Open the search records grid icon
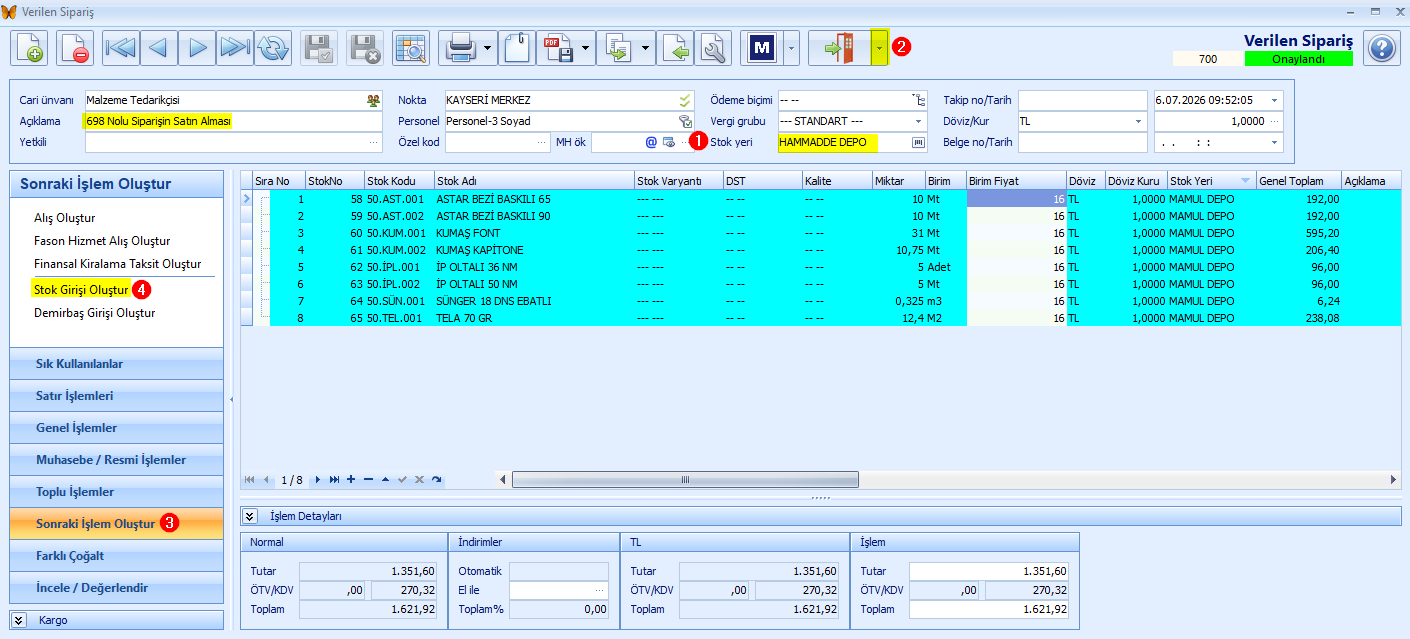The image size is (1410, 639). (411, 47)
